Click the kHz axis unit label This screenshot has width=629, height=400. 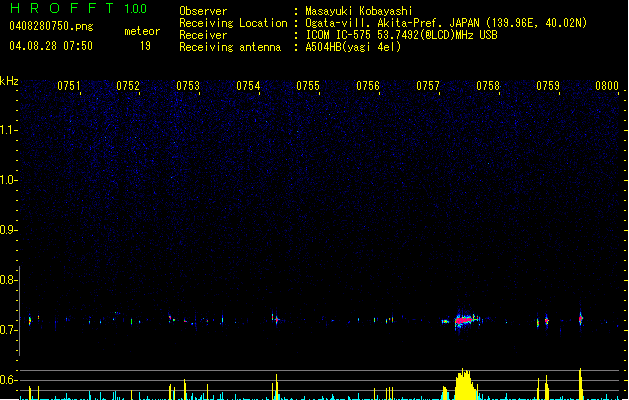point(9,81)
